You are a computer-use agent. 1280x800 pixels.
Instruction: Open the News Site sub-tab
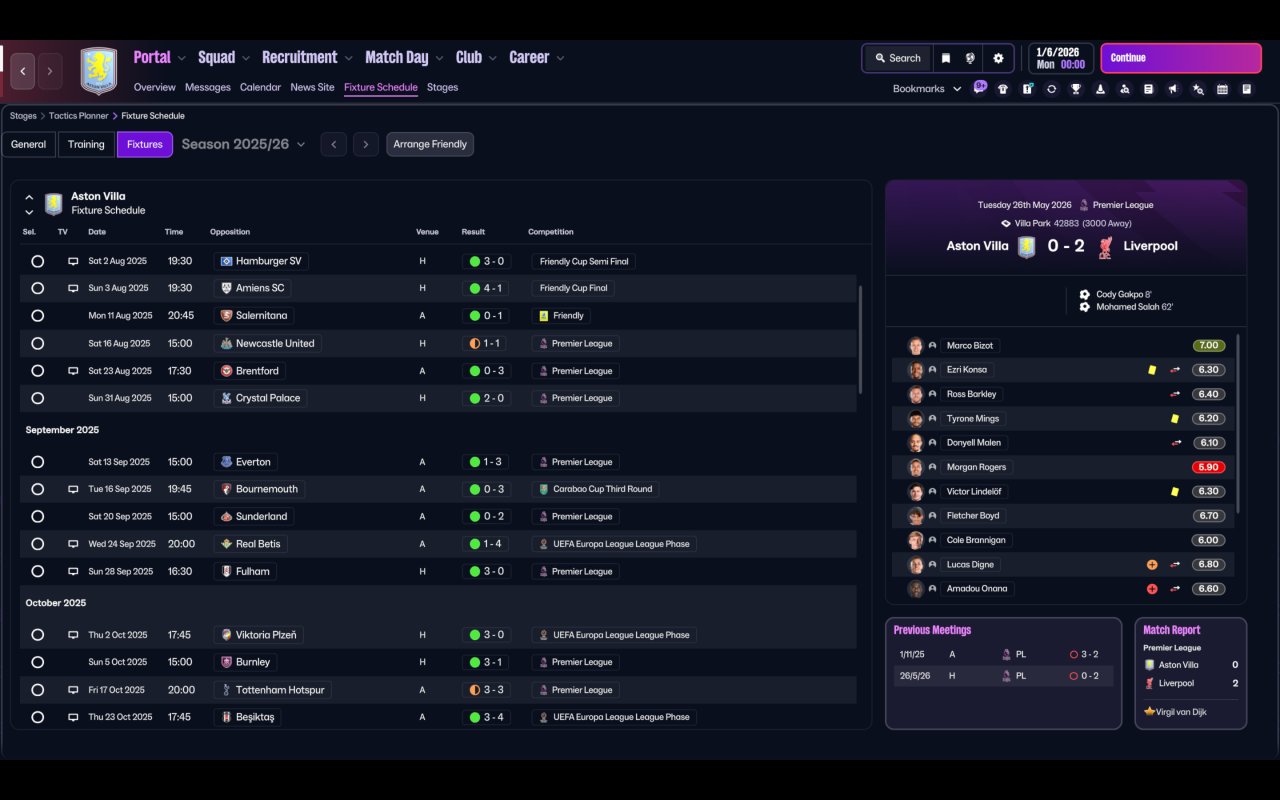(312, 87)
